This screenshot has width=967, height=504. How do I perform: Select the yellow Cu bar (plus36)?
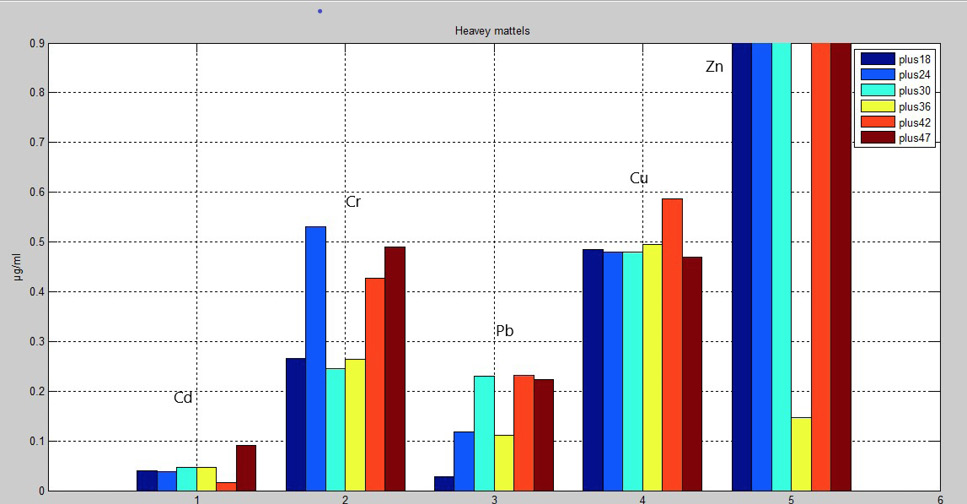pyautogui.click(x=652, y=368)
